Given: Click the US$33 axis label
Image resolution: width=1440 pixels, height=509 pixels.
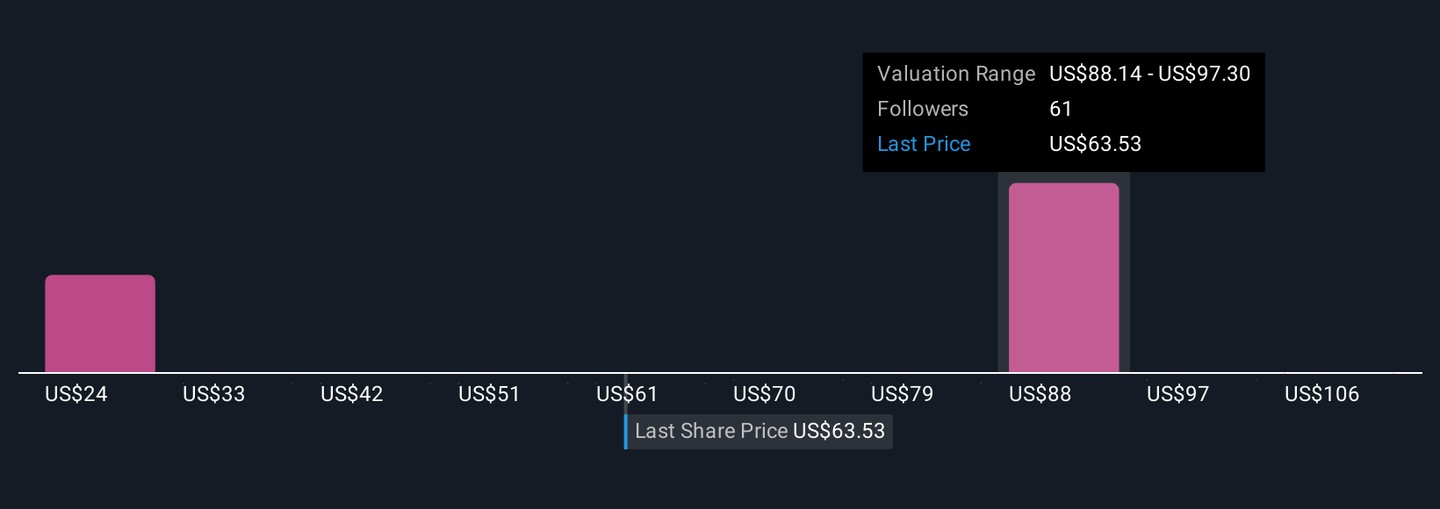Looking at the screenshot, I should 214,394.
